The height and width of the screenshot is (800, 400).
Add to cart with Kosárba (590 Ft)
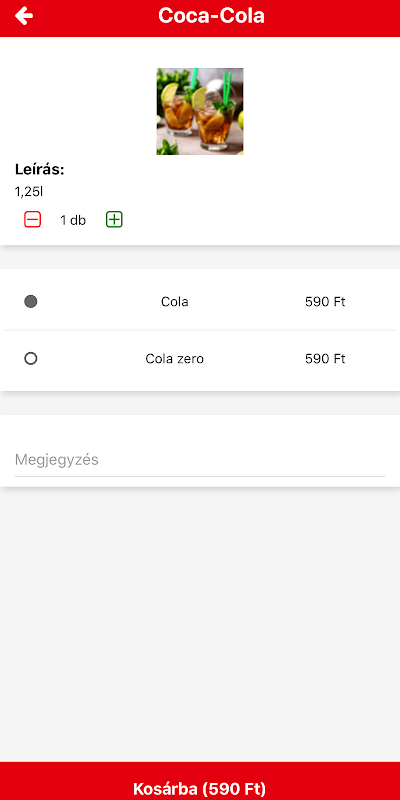(200, 781)
